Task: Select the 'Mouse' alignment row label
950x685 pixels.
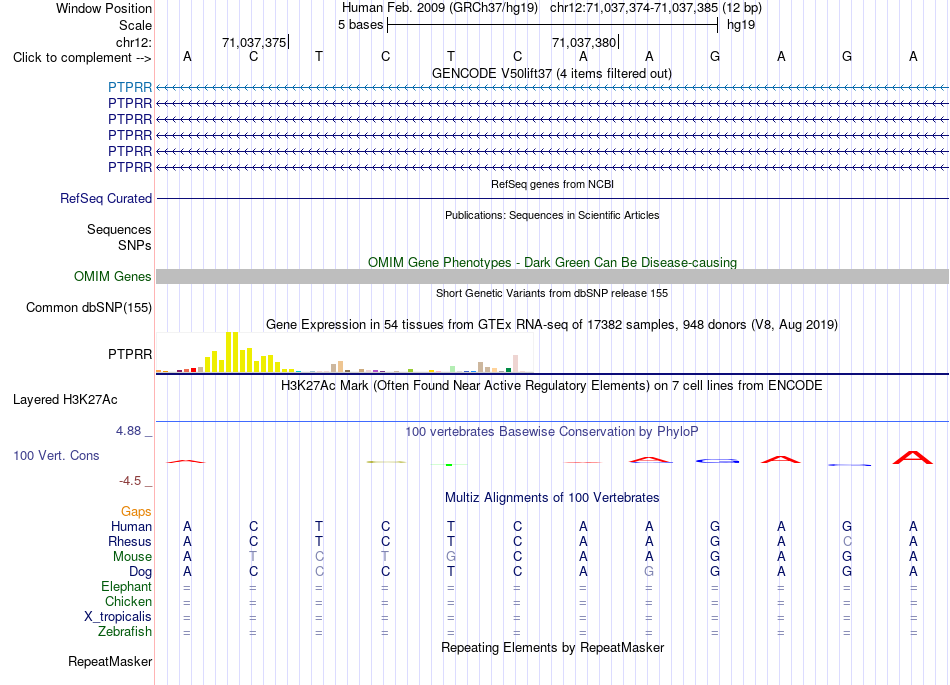Action: coord(132,557)
